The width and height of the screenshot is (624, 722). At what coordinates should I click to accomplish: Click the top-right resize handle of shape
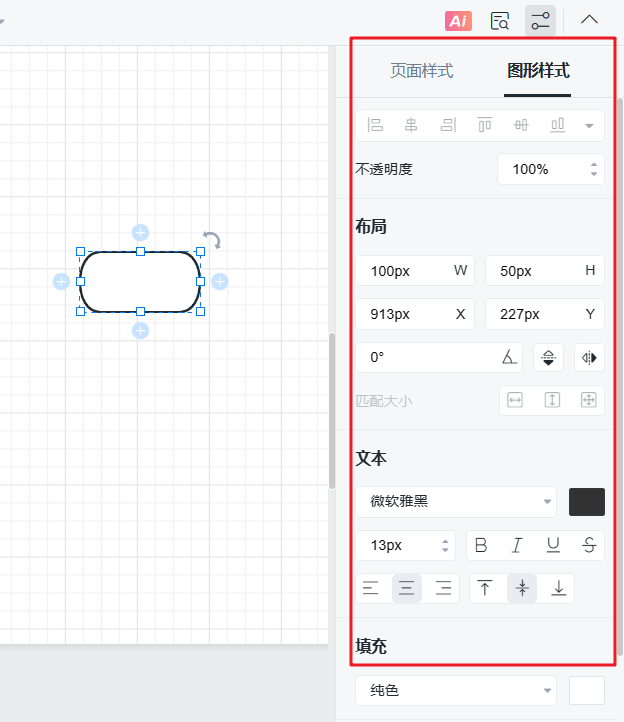pos(200,251)
